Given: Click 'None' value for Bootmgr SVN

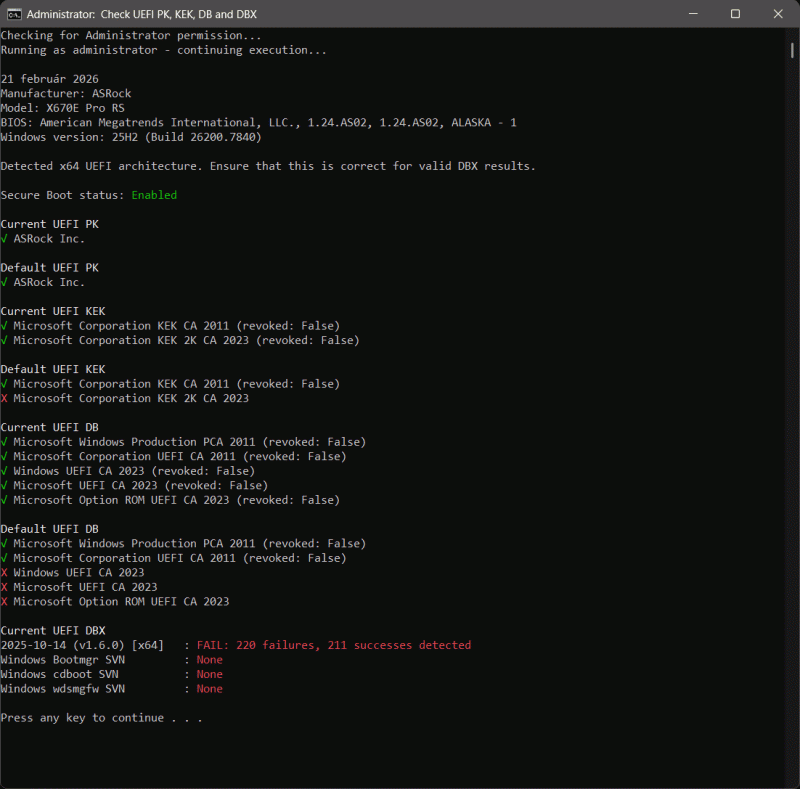Looking at the screenshot, I should coord(210,660).
